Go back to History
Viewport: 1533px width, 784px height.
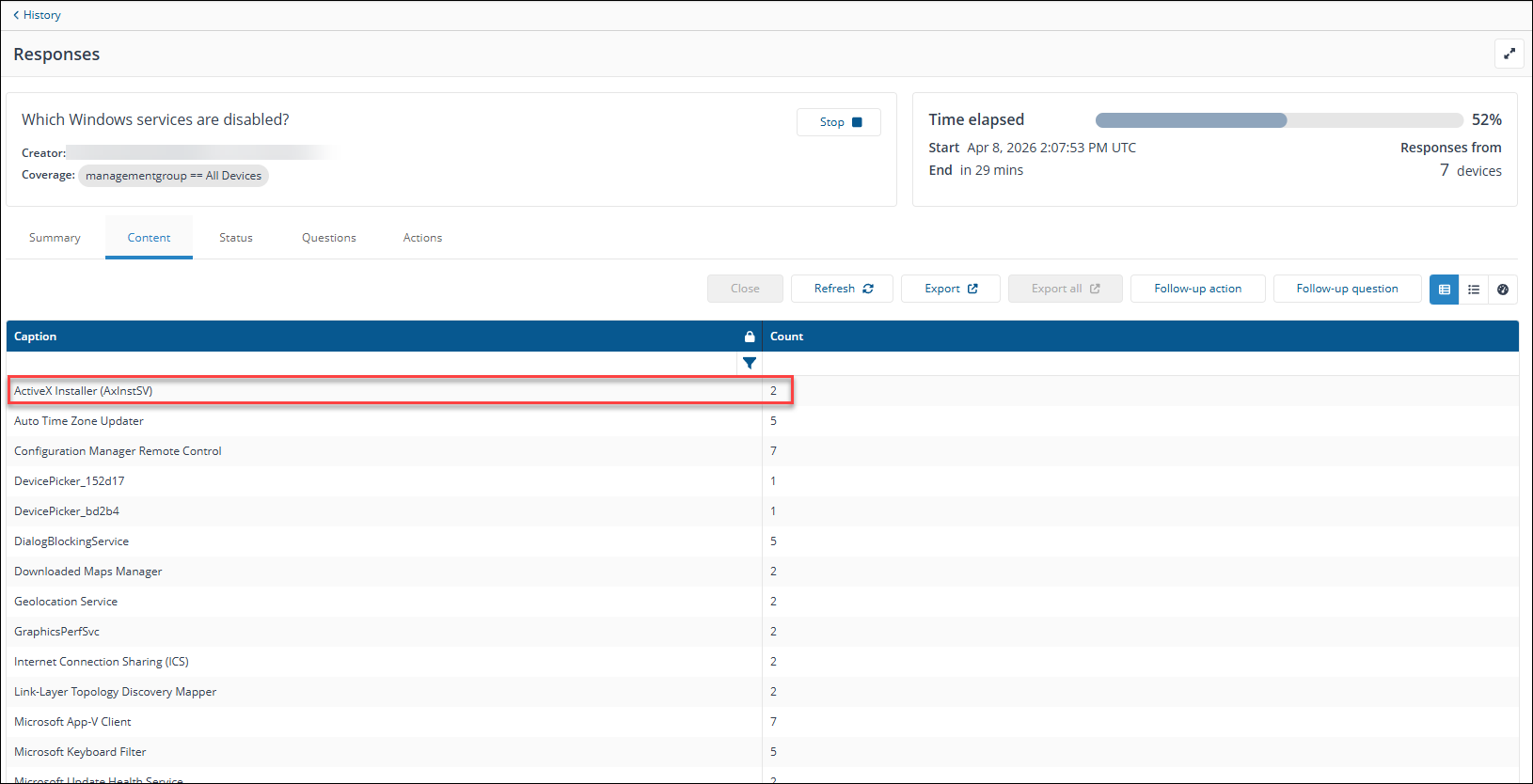37,15
